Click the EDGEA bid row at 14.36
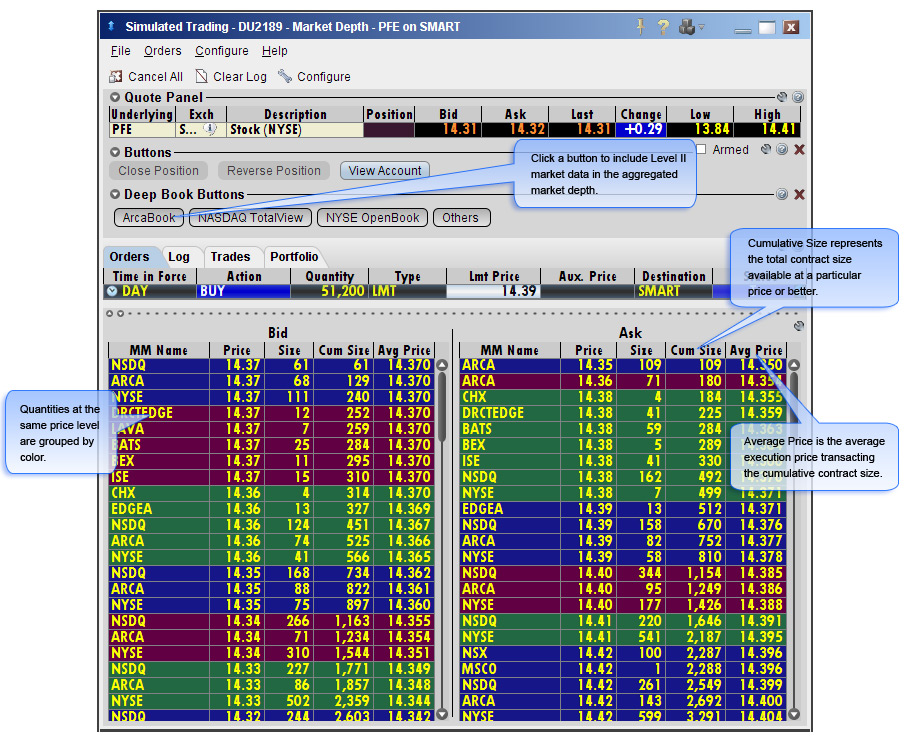 [x=272, y=509]
